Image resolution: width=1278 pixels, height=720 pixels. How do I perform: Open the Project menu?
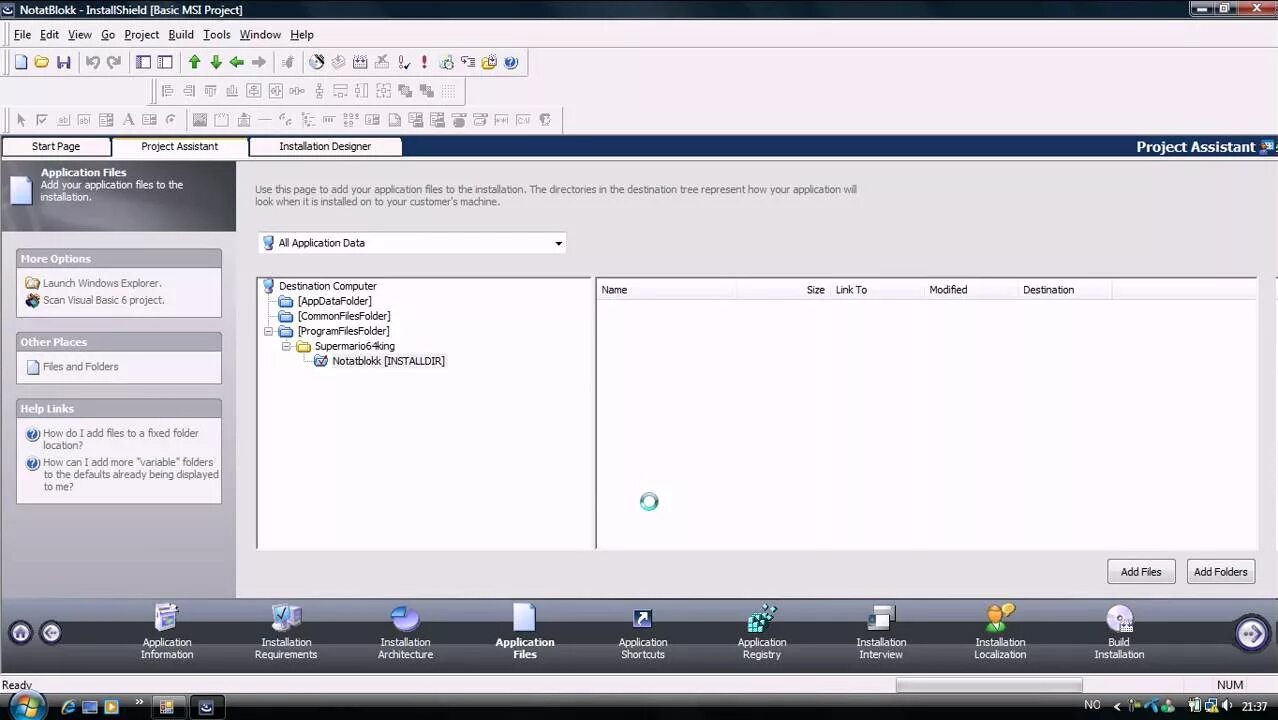pos(141,34)
